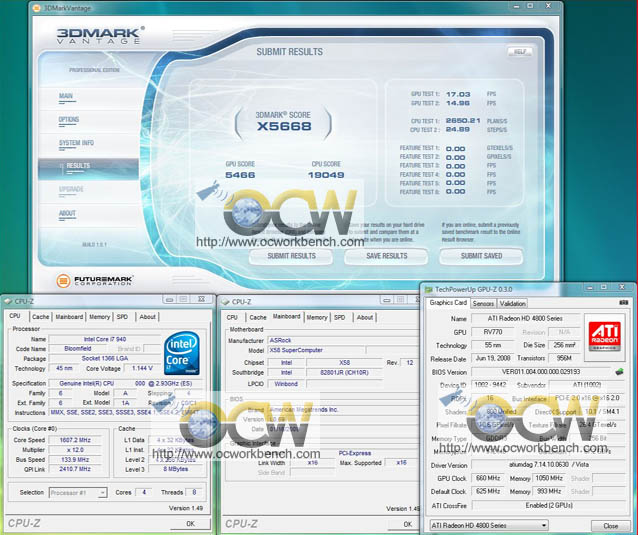Open CPU tab in CPU-Z mainboard window
This screenshot has height=535, width=638.
232,317
